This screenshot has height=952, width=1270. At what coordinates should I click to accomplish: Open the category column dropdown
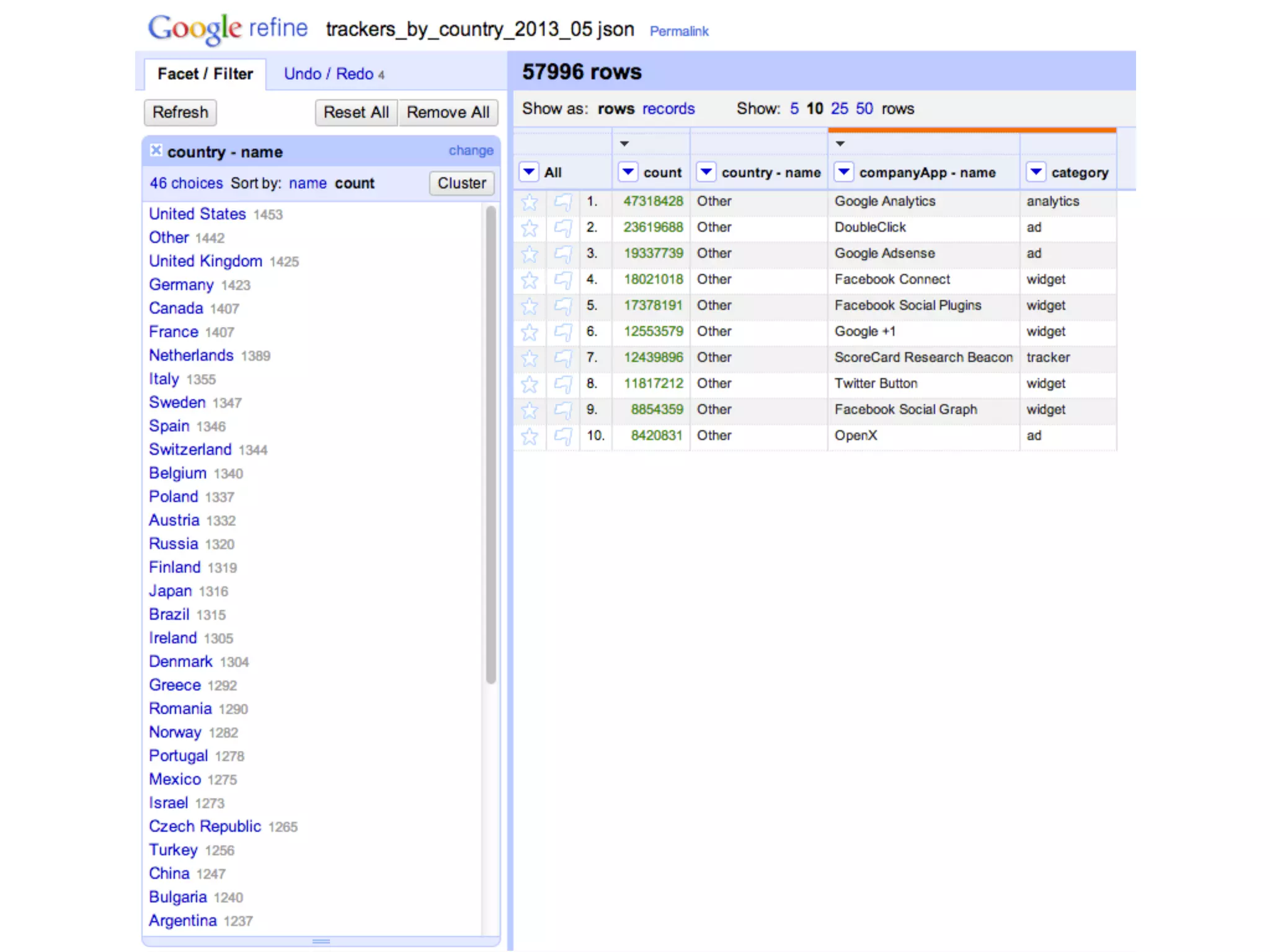(1036, 172)
